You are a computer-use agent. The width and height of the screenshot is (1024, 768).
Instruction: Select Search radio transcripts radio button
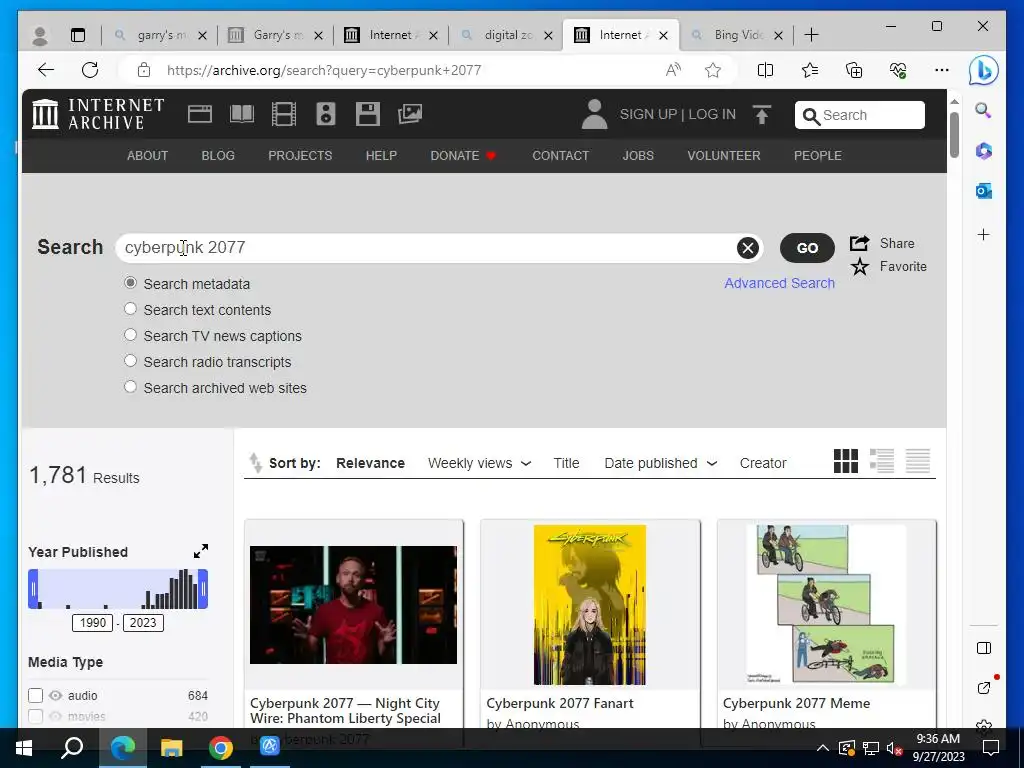(x=131, y=360)
